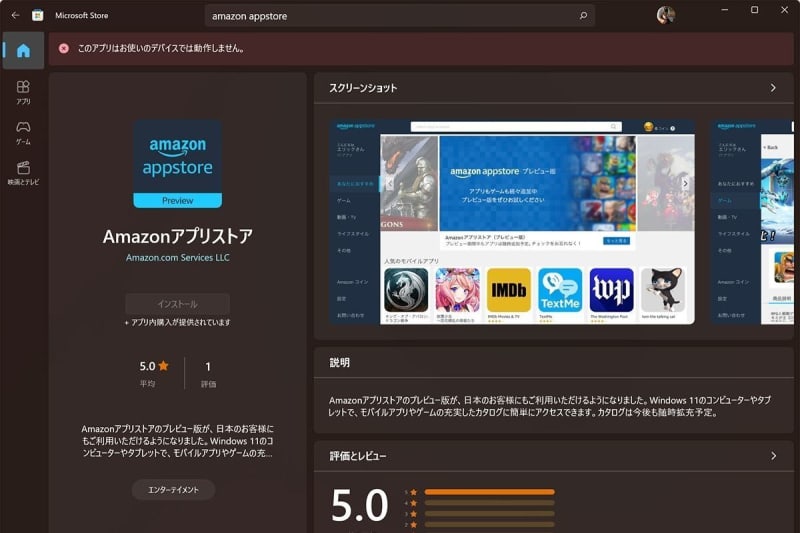Click the エンターテイメント category button
800x533 pixels.
pos(173,490)
